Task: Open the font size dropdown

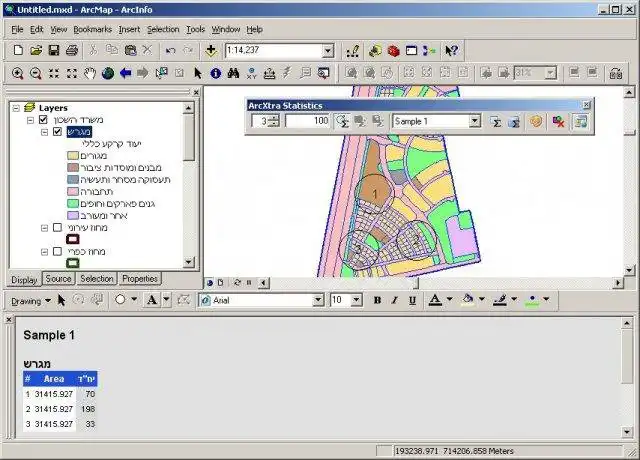Action: coord(356,300)
